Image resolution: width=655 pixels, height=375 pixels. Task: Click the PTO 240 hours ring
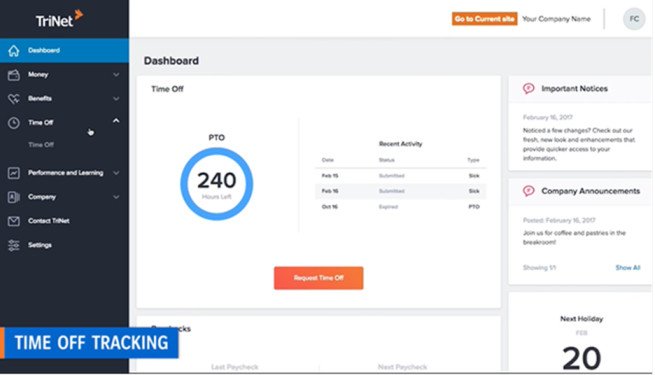(216, 184)
